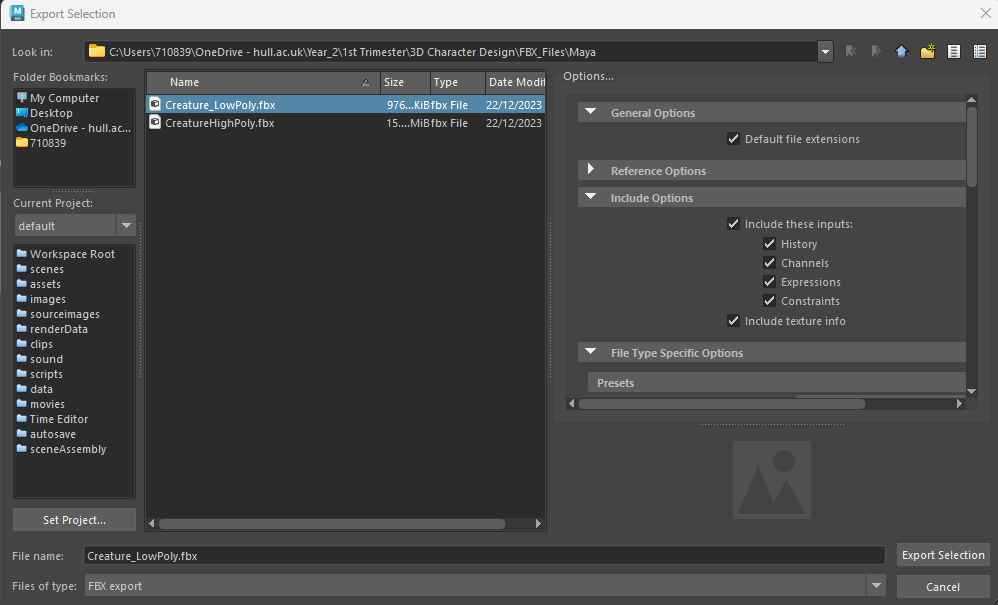Click the go up one folder arrow

click(x=901, y=52)
